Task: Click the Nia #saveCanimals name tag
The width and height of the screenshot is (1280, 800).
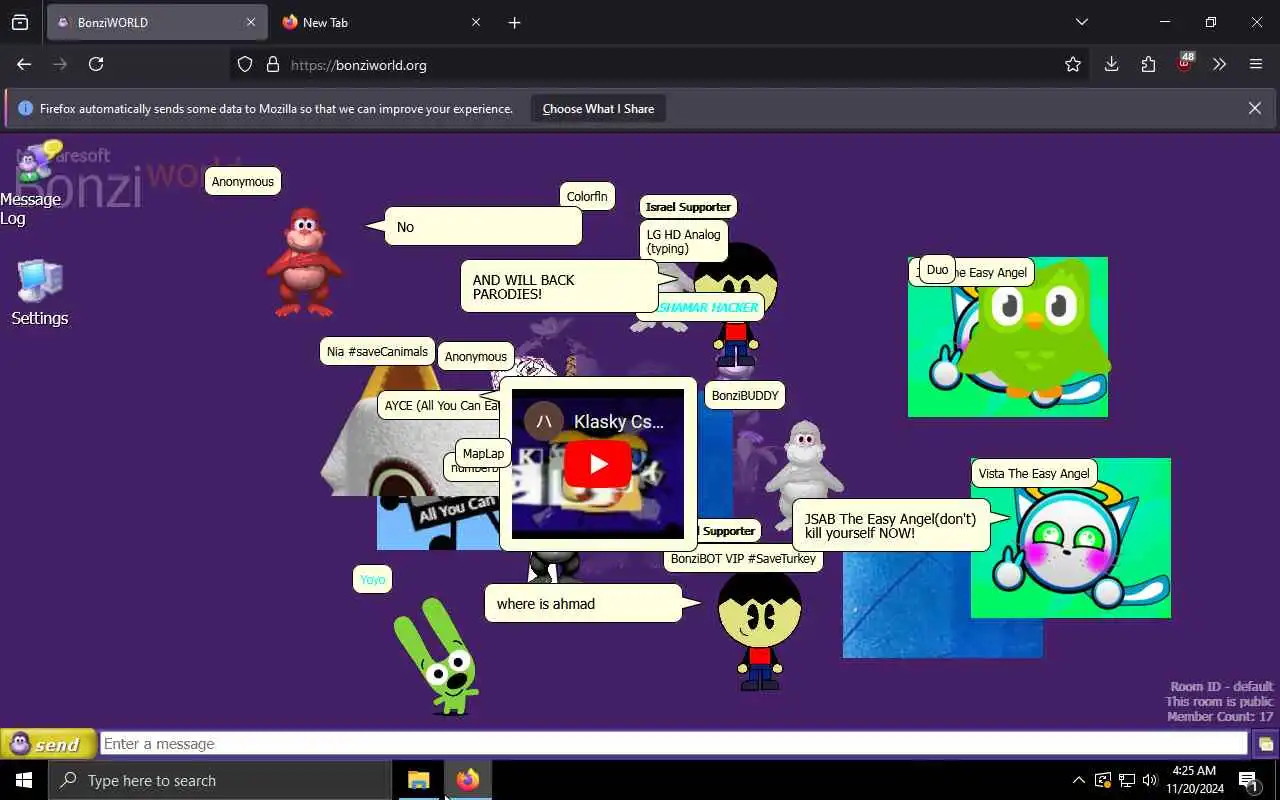Action: (x=377, y=351)
